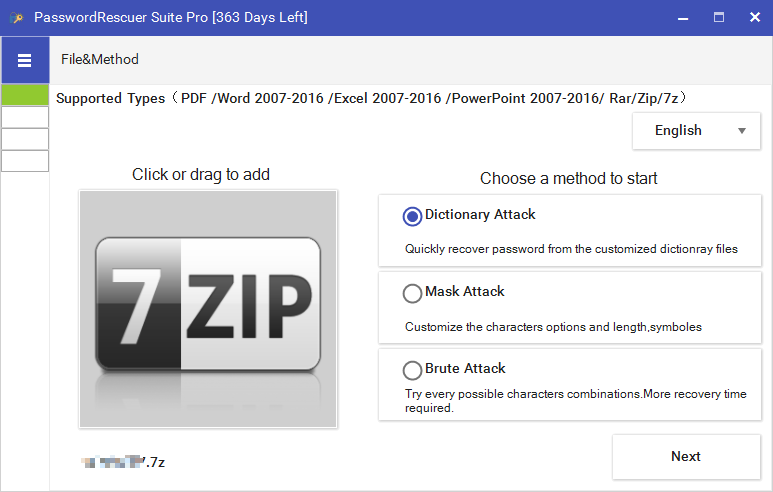The height and width of the screenshot is (492, 773).
Task: Click the PasswordRescuer key icon in title bar
Action: 16,18
